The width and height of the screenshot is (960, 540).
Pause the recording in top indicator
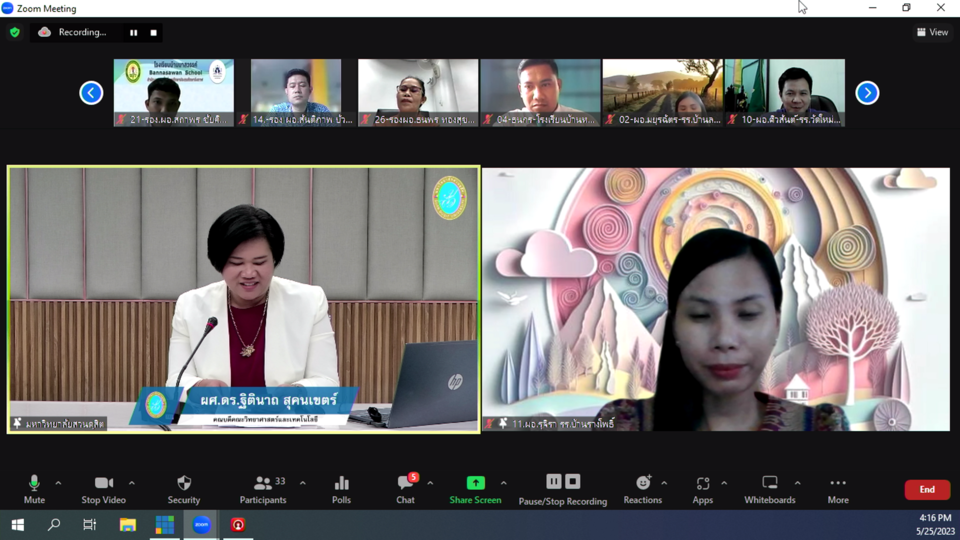tap(133, 32)
